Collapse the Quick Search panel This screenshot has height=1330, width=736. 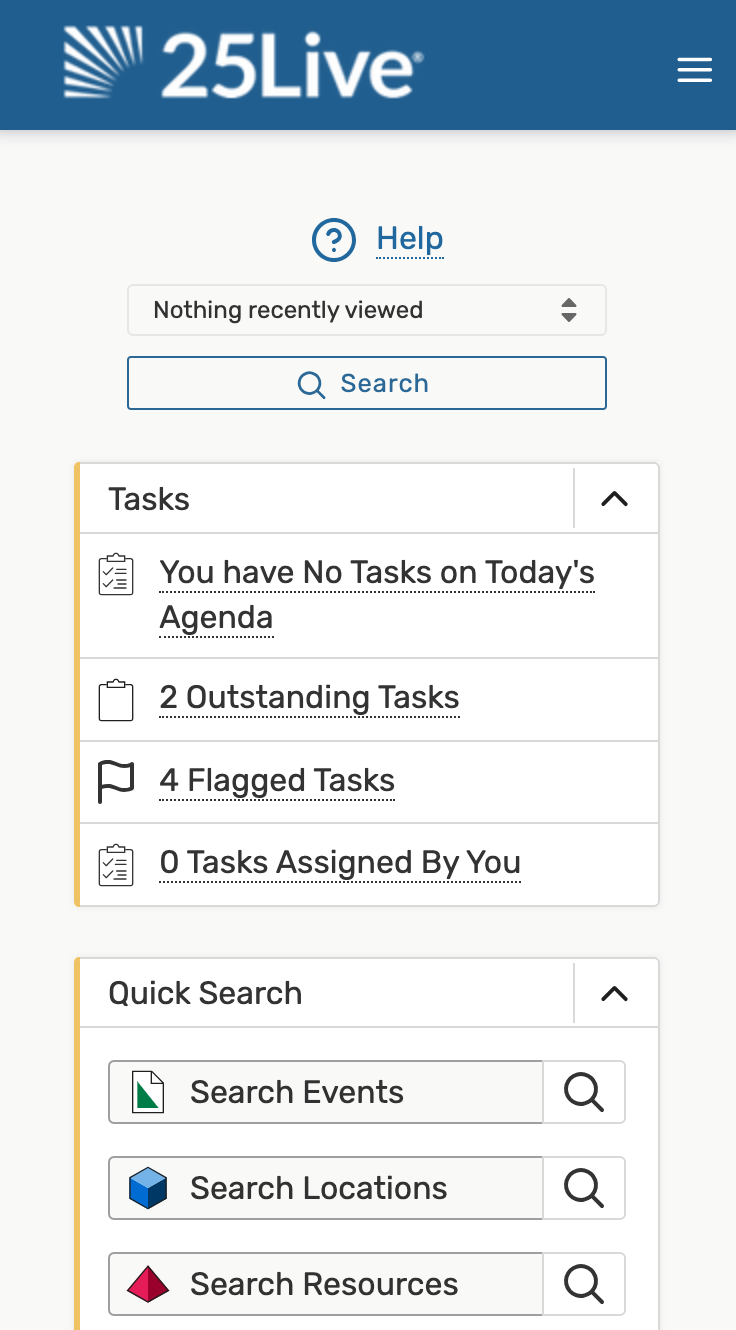(614, 993)
